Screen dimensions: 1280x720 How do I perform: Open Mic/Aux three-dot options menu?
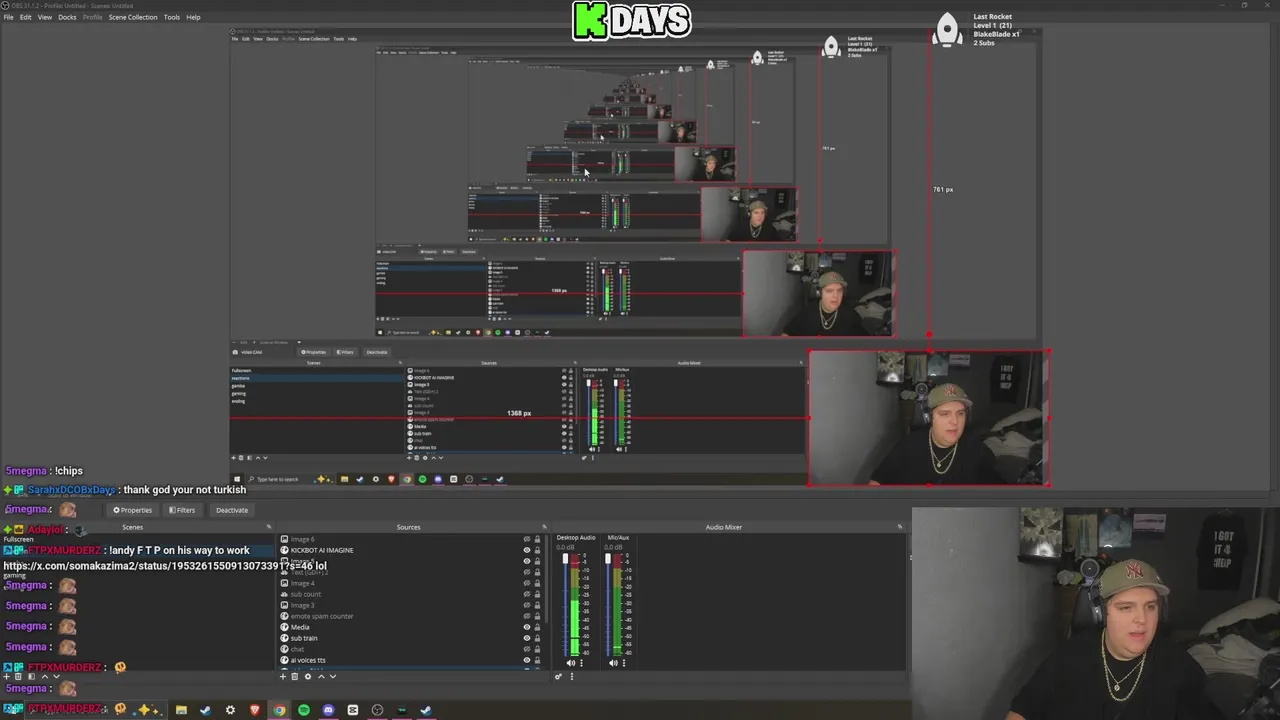pos(624,663)
